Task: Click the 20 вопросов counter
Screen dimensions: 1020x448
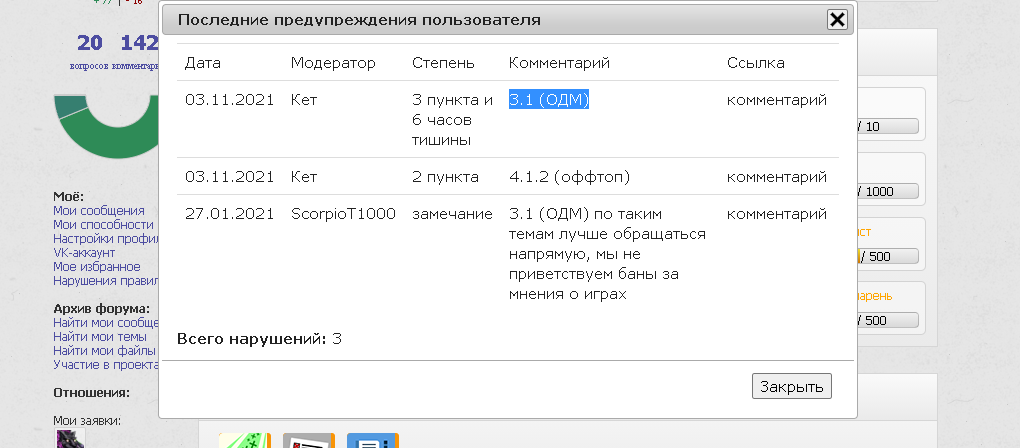Action: click(90, 51)
